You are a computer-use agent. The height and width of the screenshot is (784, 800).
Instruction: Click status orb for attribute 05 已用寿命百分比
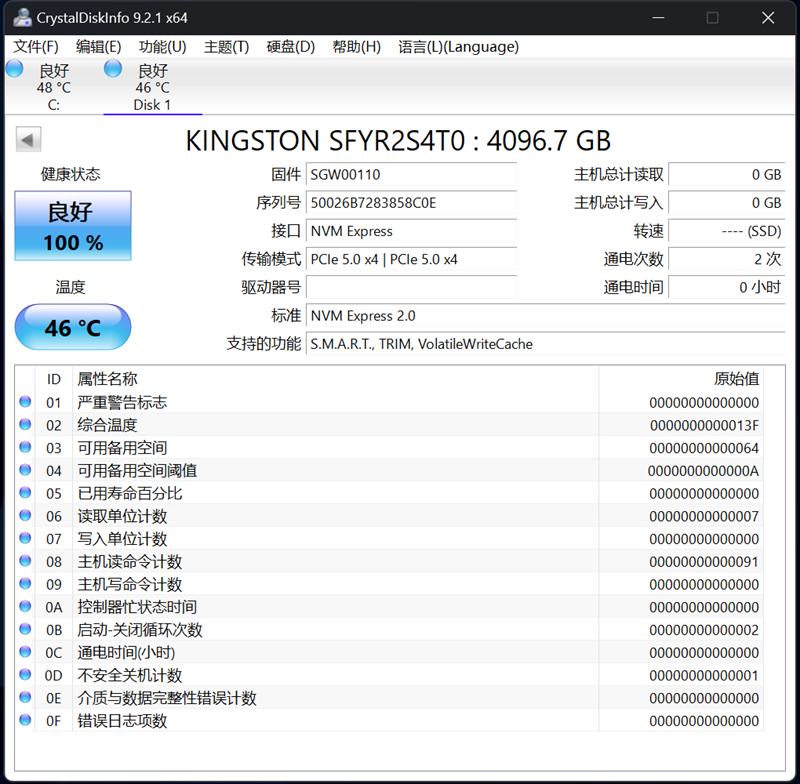[26, 493]
